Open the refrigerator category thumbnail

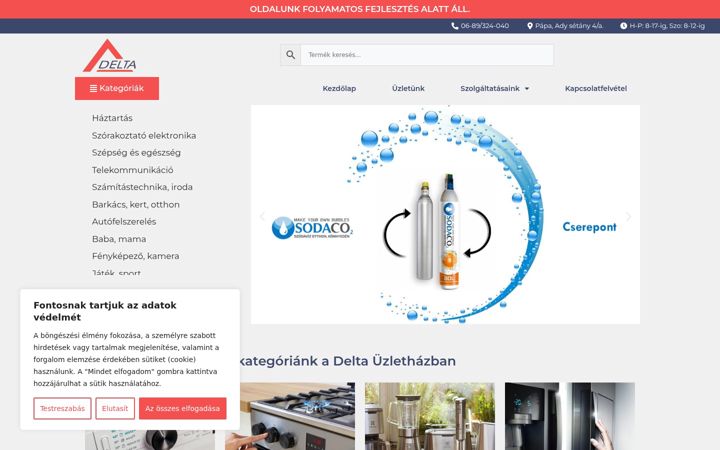tap(570, 416)
